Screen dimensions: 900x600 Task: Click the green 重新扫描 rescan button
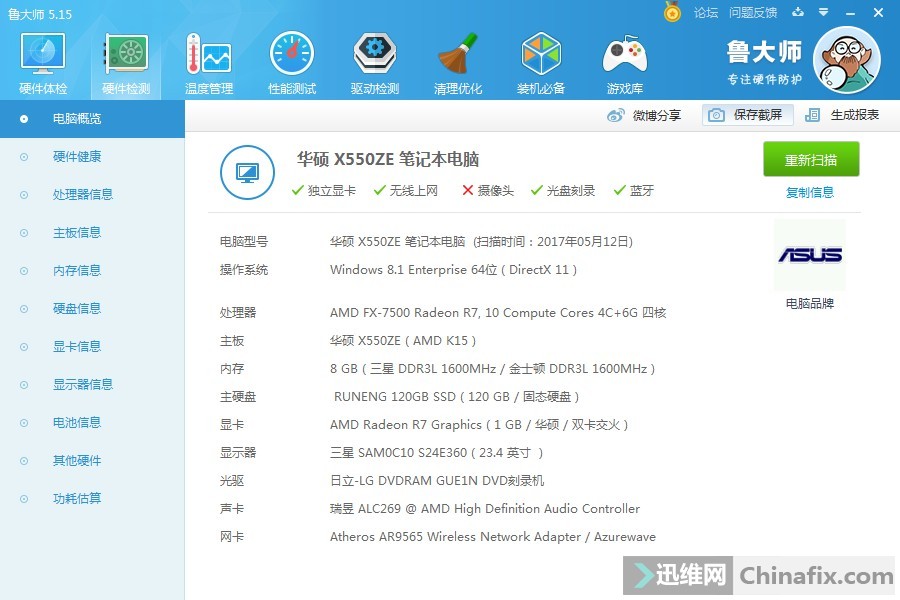tap(810, 159)
